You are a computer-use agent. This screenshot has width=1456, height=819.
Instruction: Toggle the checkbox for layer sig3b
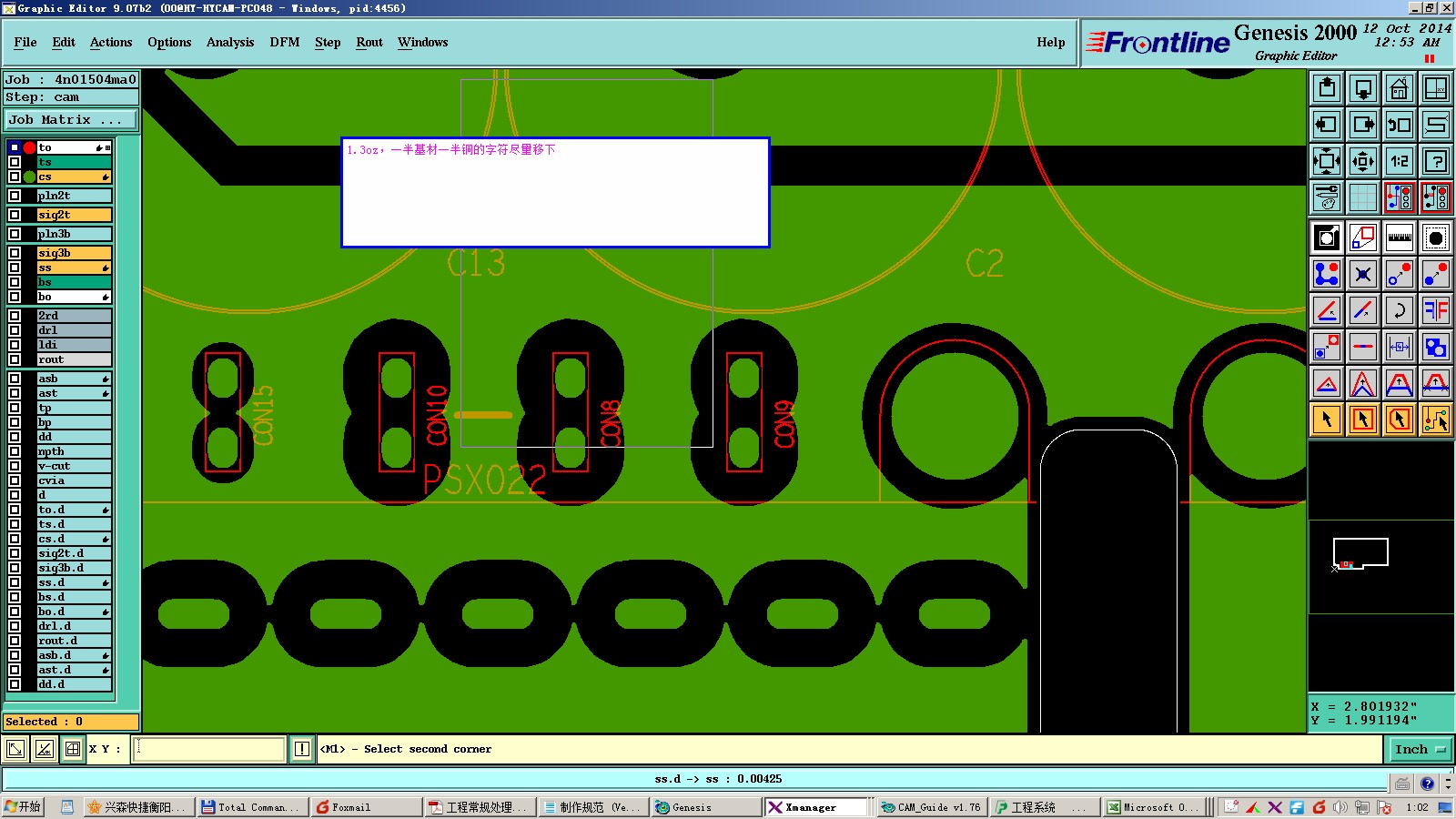15,253
